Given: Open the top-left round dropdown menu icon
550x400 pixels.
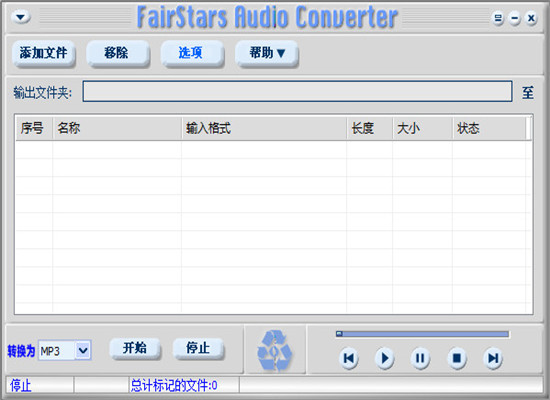Looking at the screenshot, I should [21, 17].
